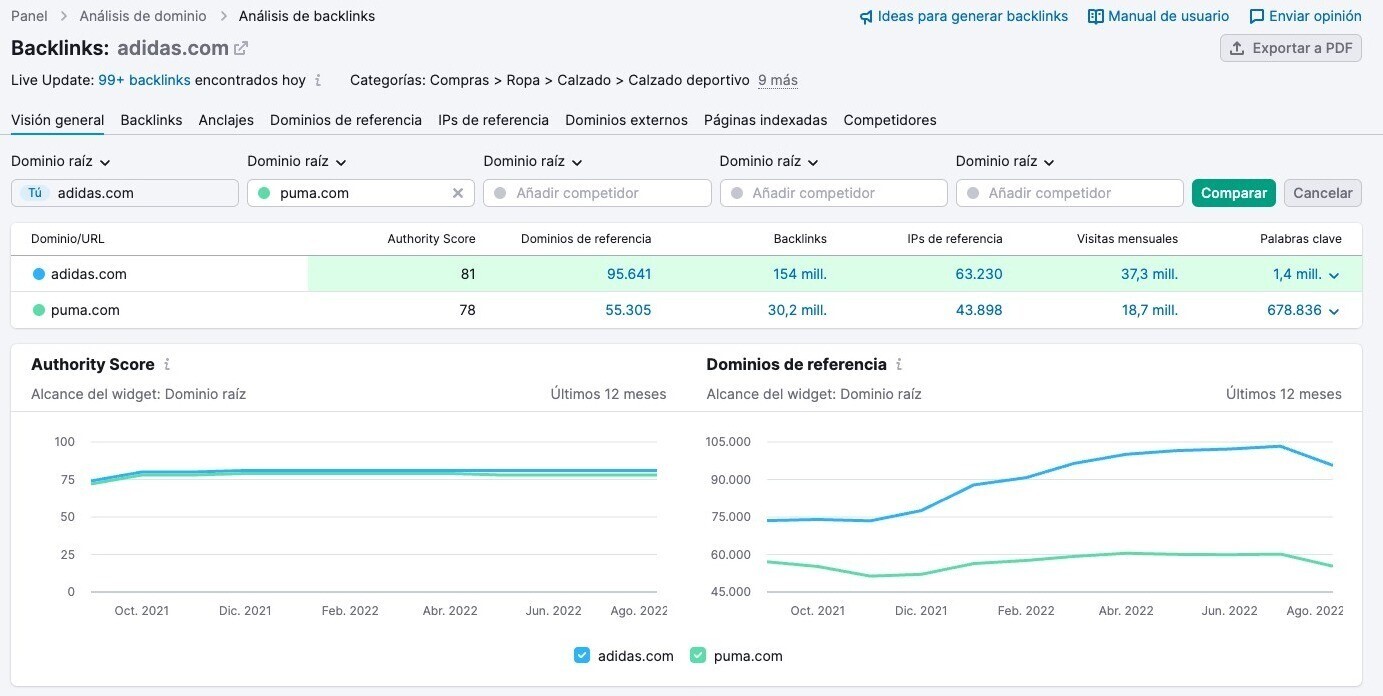This screenshot has height=696, width=1383.
Task: Open the Anclajes tab
Action: pyautogui.click(x=226, y=120)
